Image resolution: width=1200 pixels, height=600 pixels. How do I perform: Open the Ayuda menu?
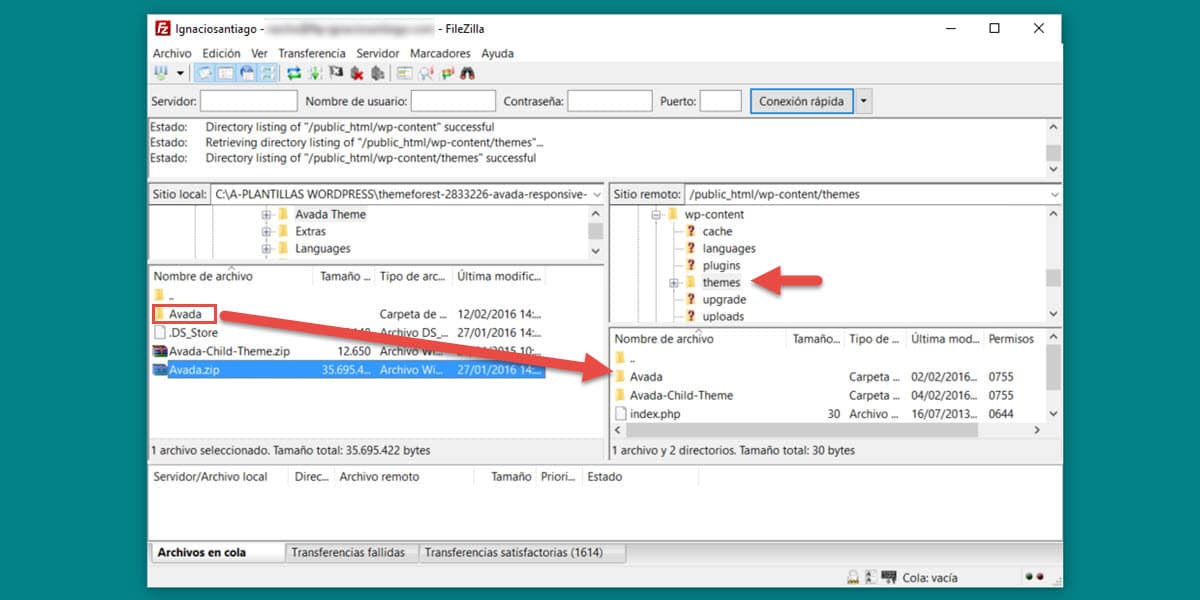coord(498,53)
